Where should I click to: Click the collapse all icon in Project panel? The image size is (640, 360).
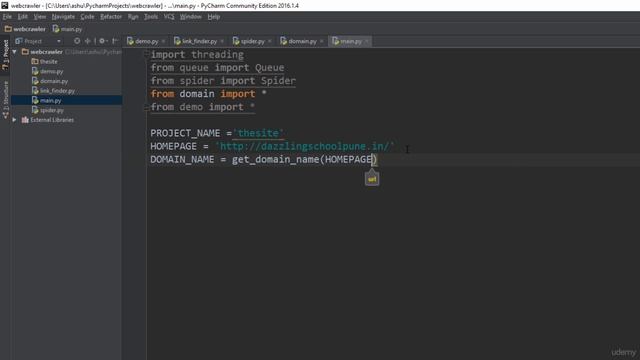87,41
